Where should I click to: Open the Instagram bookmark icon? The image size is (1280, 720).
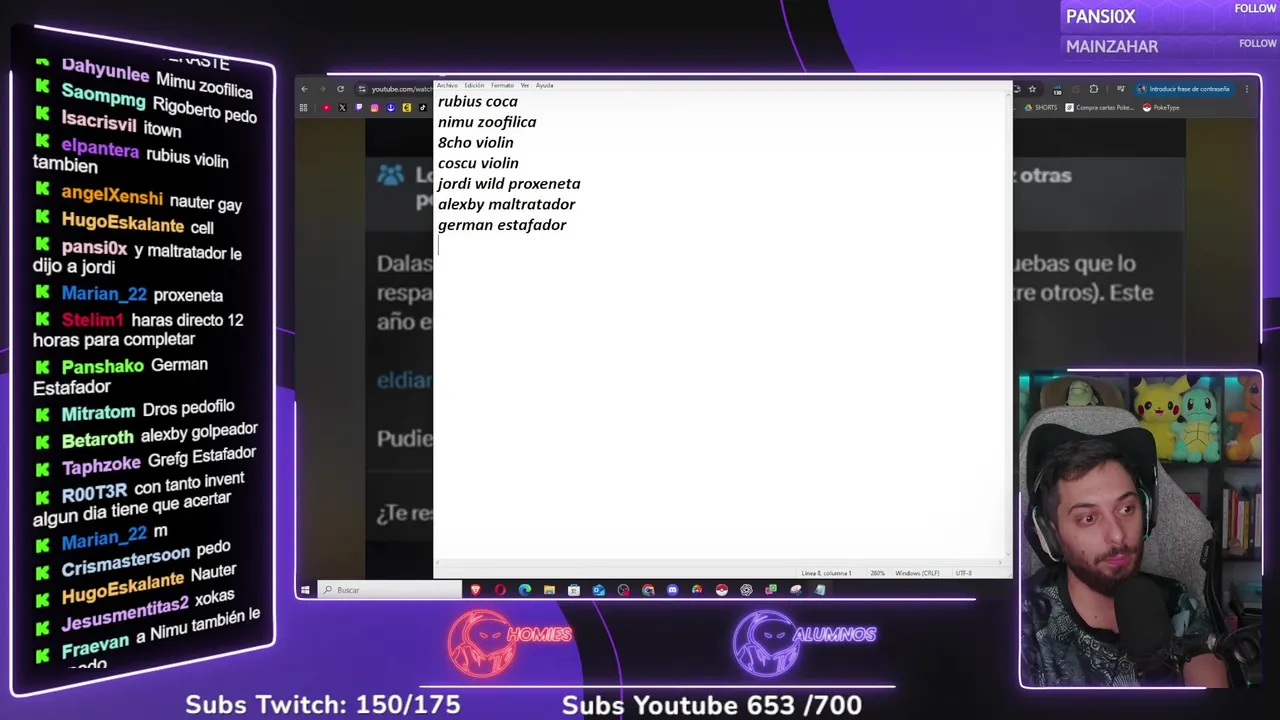pyautogui.click(x=375, y=107)
